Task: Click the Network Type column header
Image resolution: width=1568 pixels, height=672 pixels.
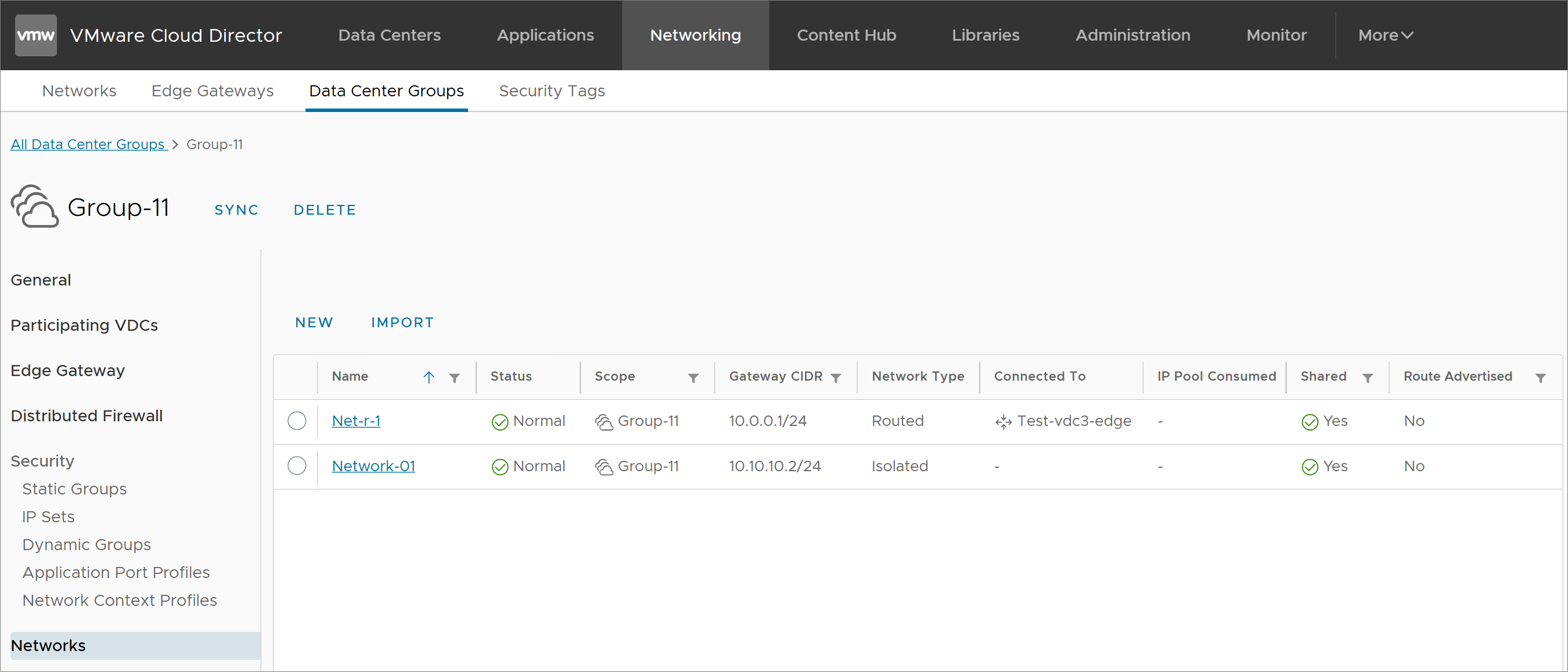Action: (918, 377)
